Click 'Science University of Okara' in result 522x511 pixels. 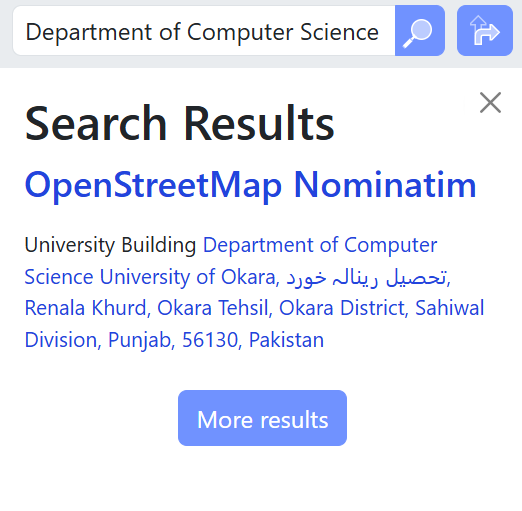coord(150,277)
